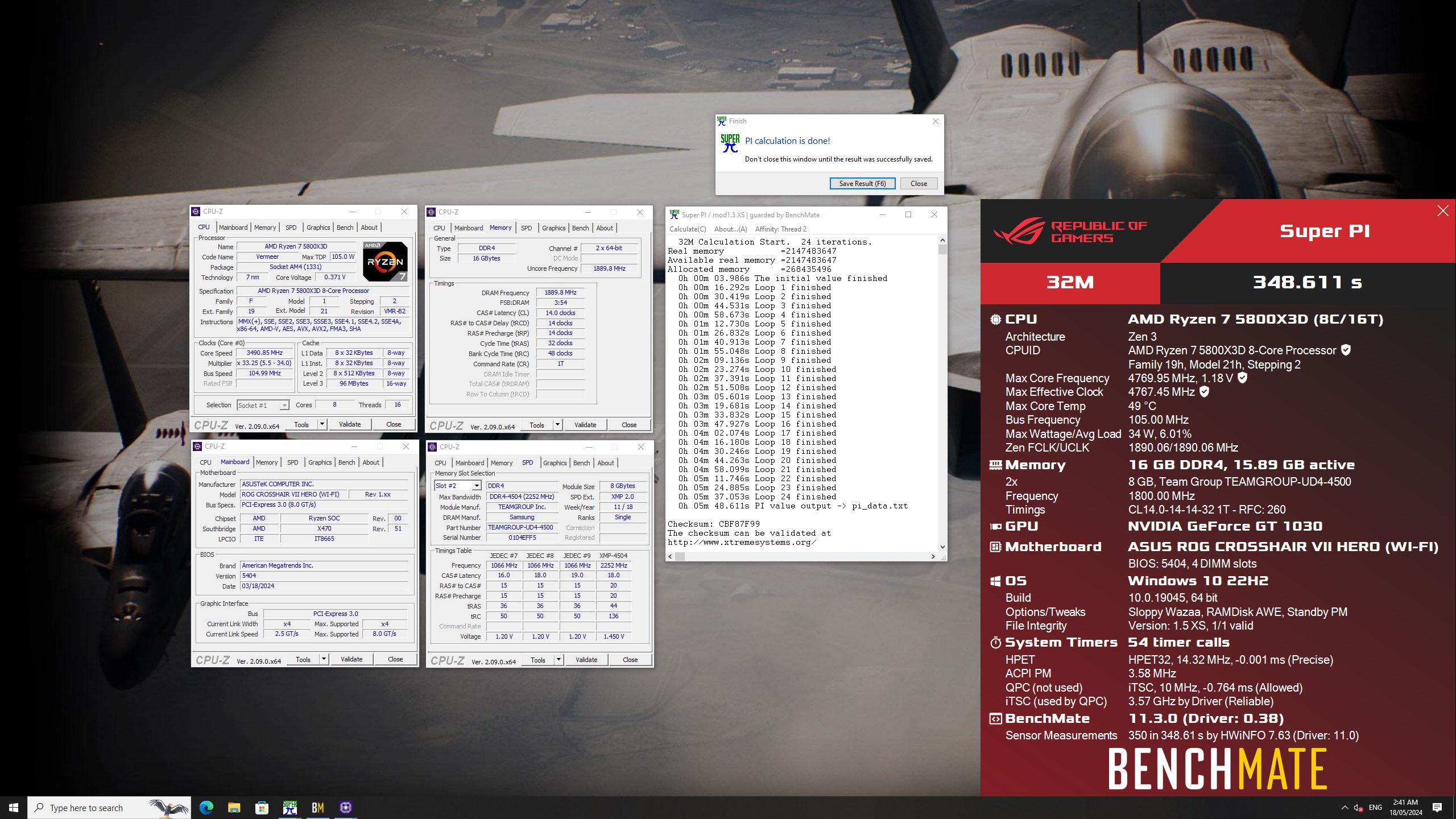This screenshot has width=1456, height=819.
Task: Close the Finish dialog via Close button
Action: [x=919, y=183]
